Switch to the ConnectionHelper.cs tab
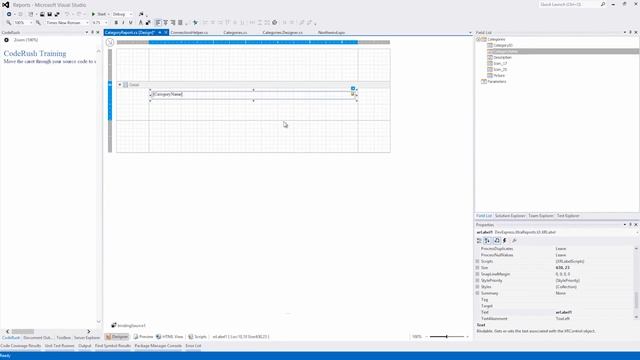640x360 pixels. 189,32
